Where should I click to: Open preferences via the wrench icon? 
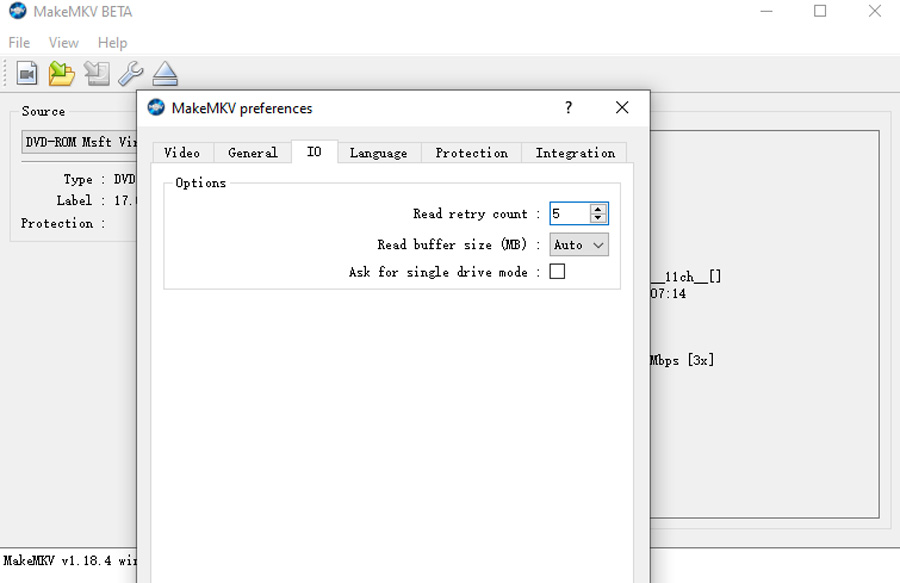[131, 73]
